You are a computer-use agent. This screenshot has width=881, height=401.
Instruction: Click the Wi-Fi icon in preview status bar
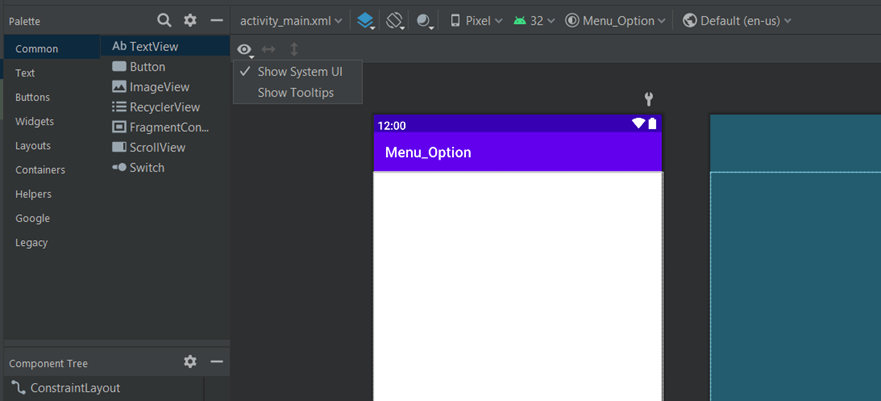click(x=638, y=124)
